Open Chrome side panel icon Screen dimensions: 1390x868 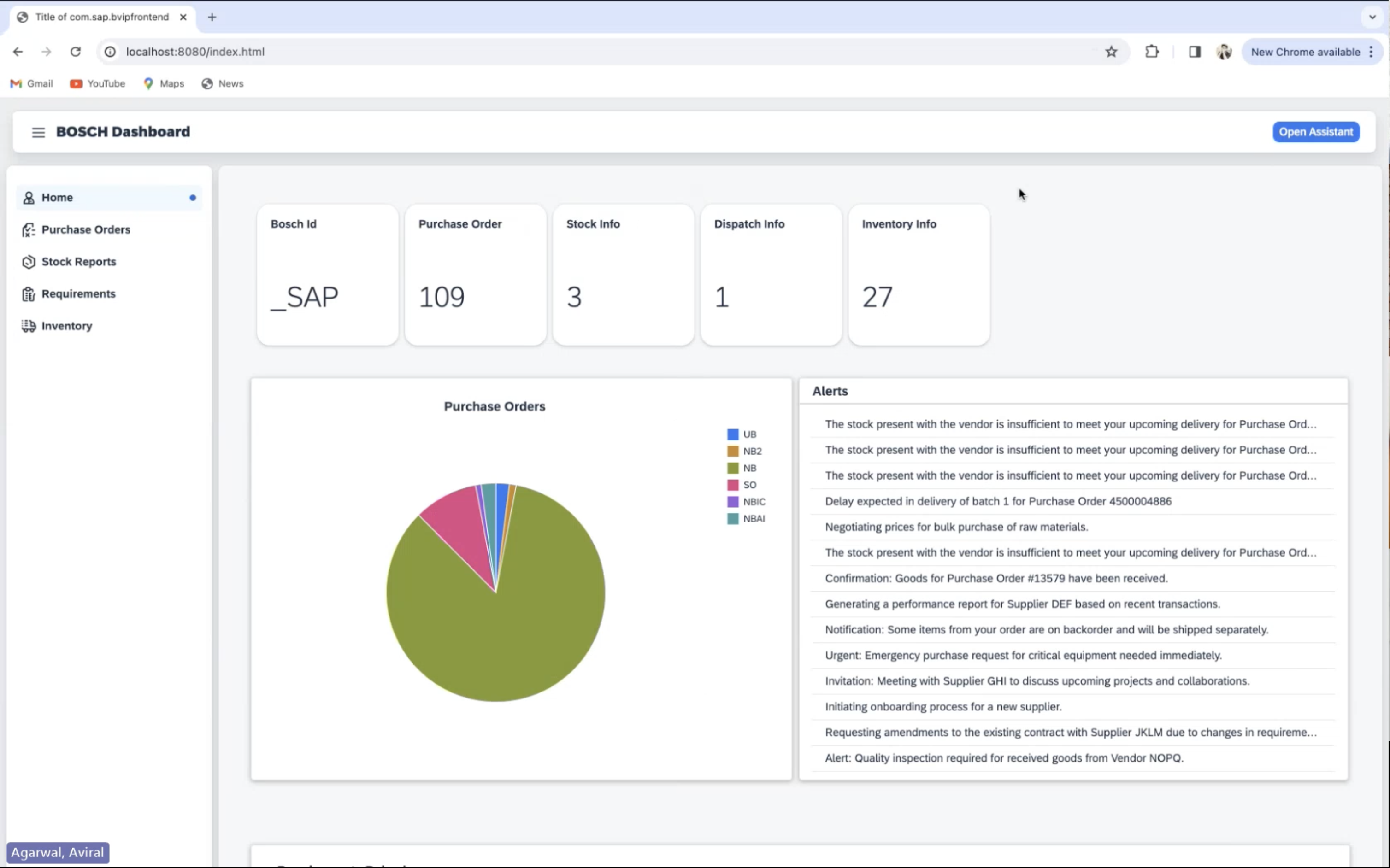point(1194,52)
